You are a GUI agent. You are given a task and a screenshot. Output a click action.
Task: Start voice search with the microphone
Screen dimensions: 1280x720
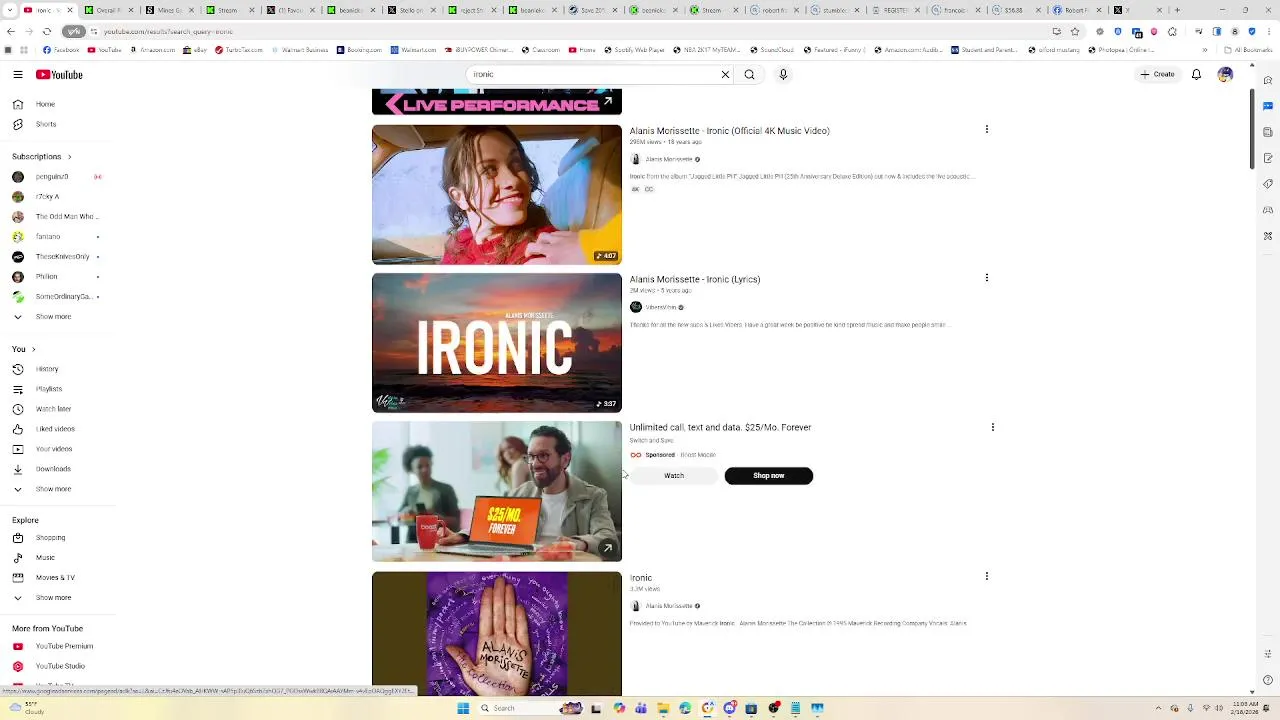(x=783, y=74)
